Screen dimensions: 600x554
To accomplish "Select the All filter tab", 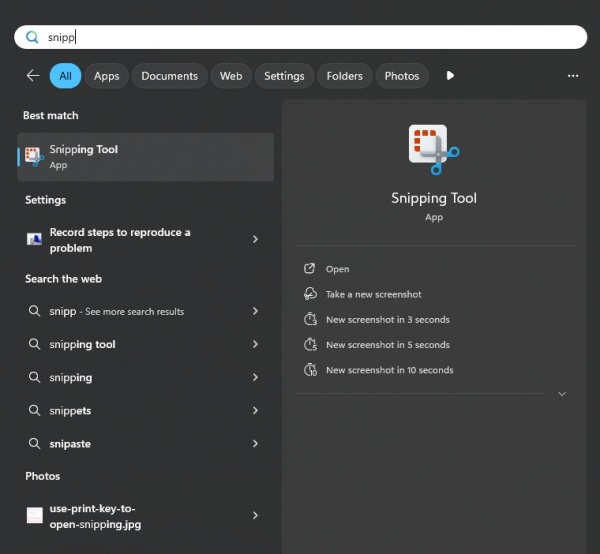I will 65,76.
